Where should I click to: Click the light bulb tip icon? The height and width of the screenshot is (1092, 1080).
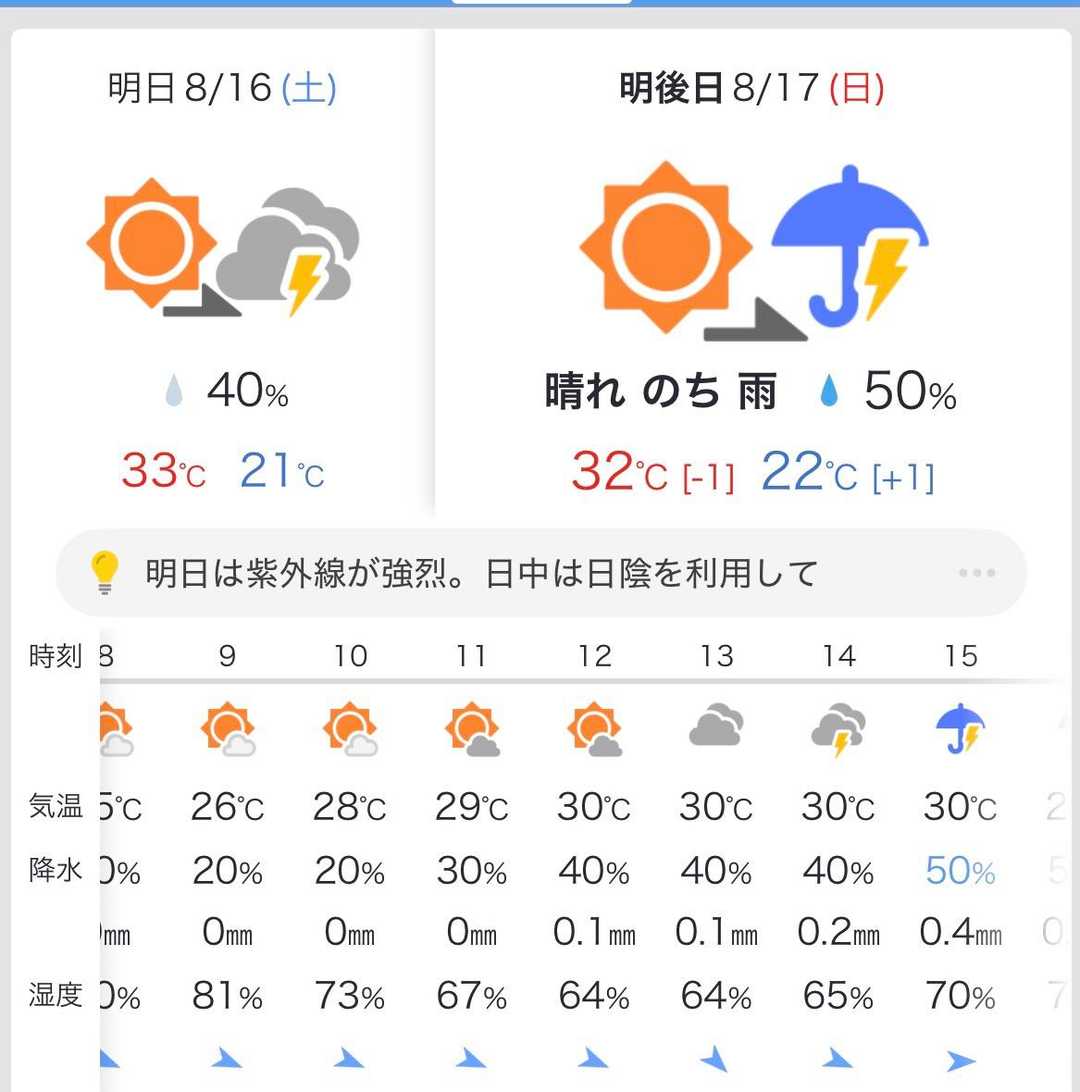click(x=104, y=573)
